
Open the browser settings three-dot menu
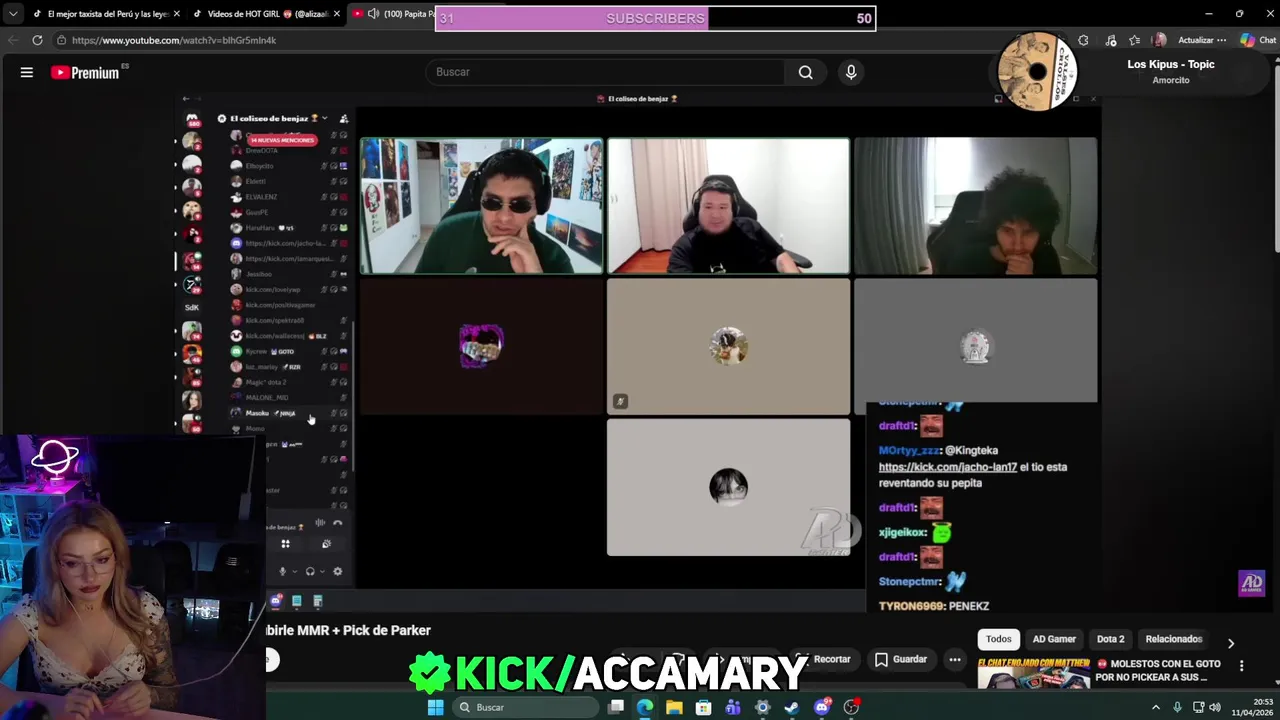point(1221,40)
